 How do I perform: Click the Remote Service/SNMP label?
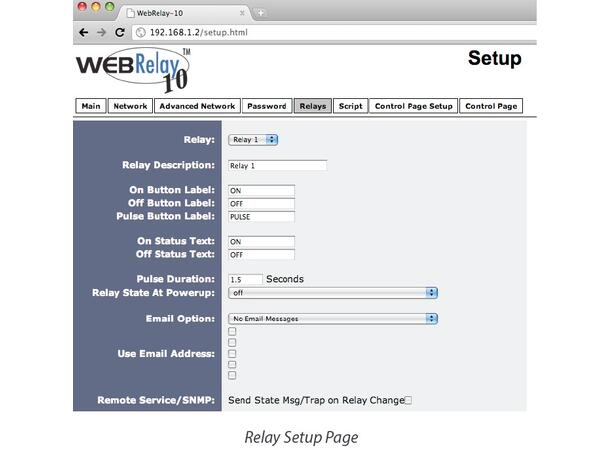156,400
